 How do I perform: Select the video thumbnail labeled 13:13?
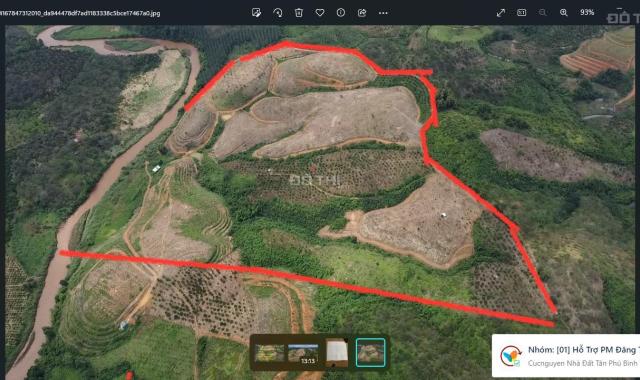(x=303, y=353)
